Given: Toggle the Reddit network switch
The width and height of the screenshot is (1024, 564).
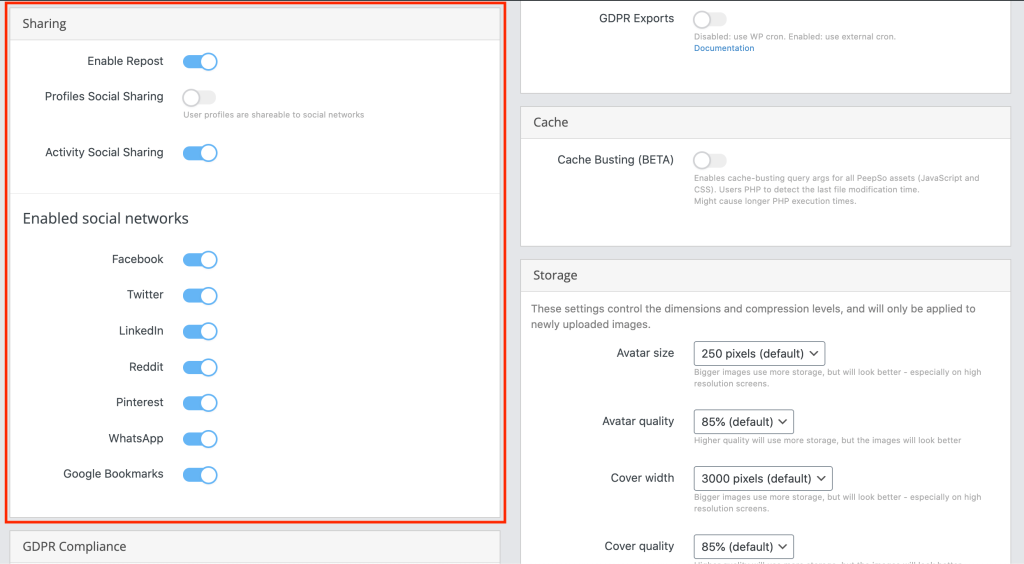Looking at the screenshot, I should pyautogui.click(x=200, y=367).
